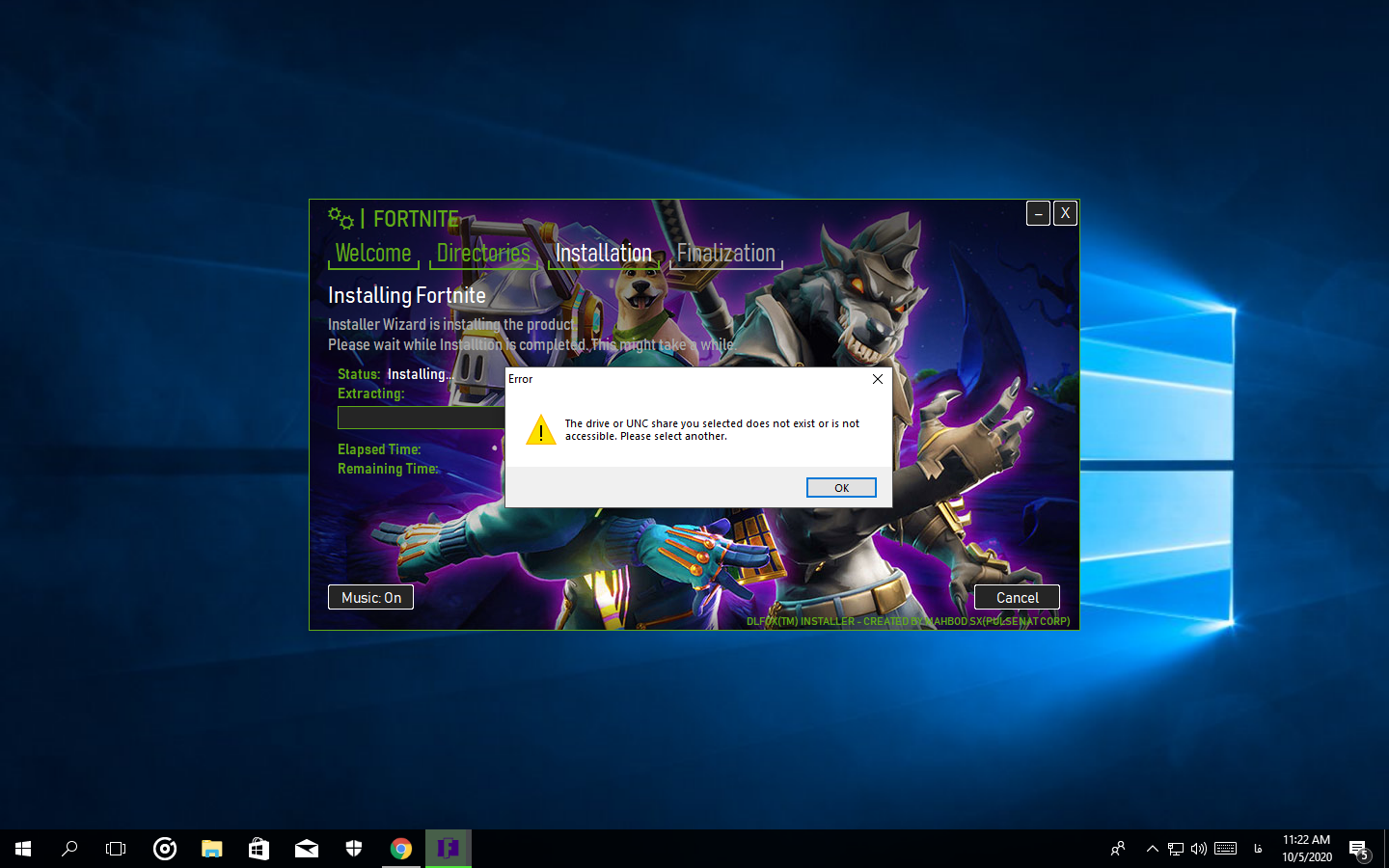Cancel the Fortnite installation
The height and width of the screenshot is (868, 1389).
click(1017, 597)
